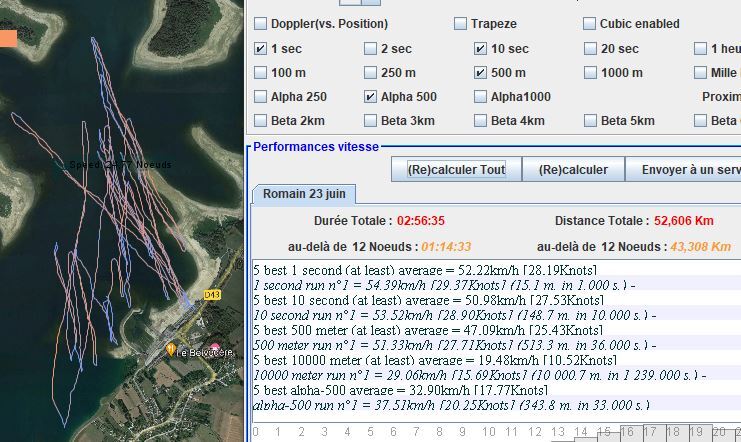The image size is (741, 442).
Task: Click the orange square at map edge
Action: pos(8,39)
